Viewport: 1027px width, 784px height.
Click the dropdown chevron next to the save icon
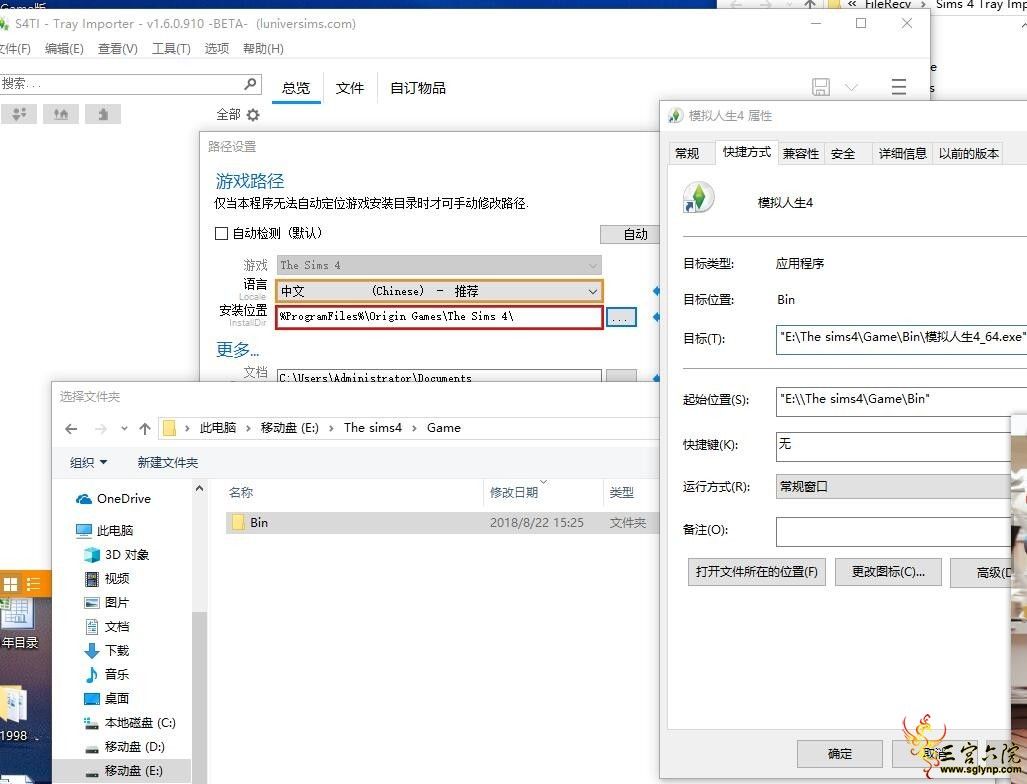point(851,86)
